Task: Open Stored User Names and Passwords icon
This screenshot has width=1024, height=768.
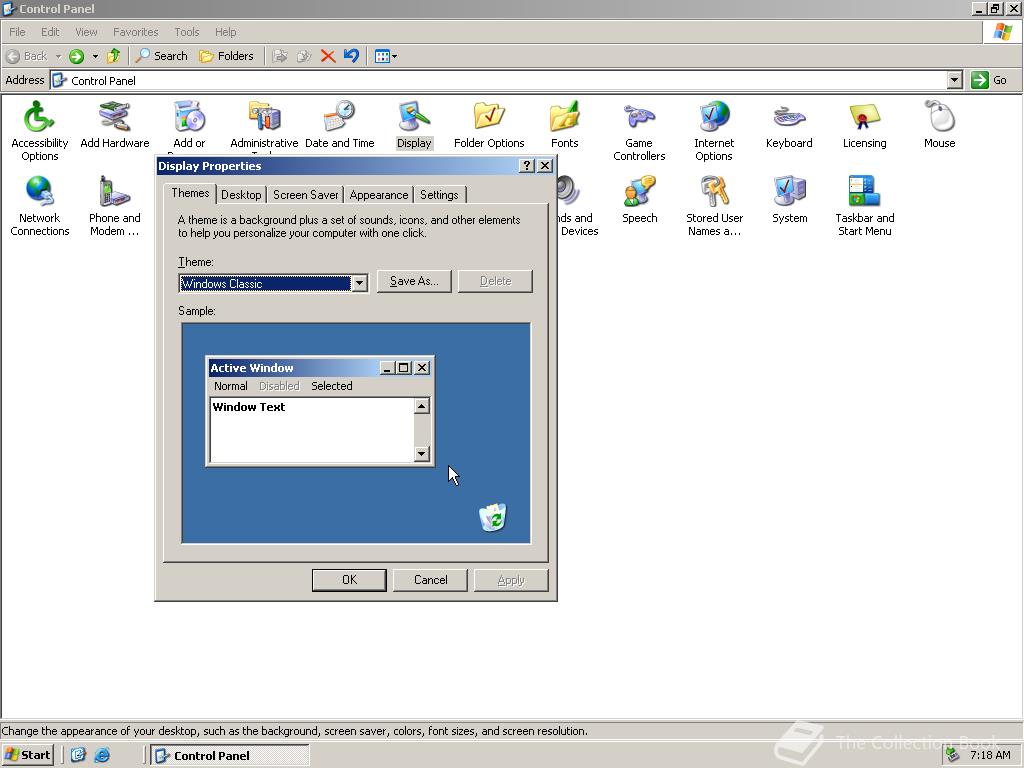Action: [714, 205]
